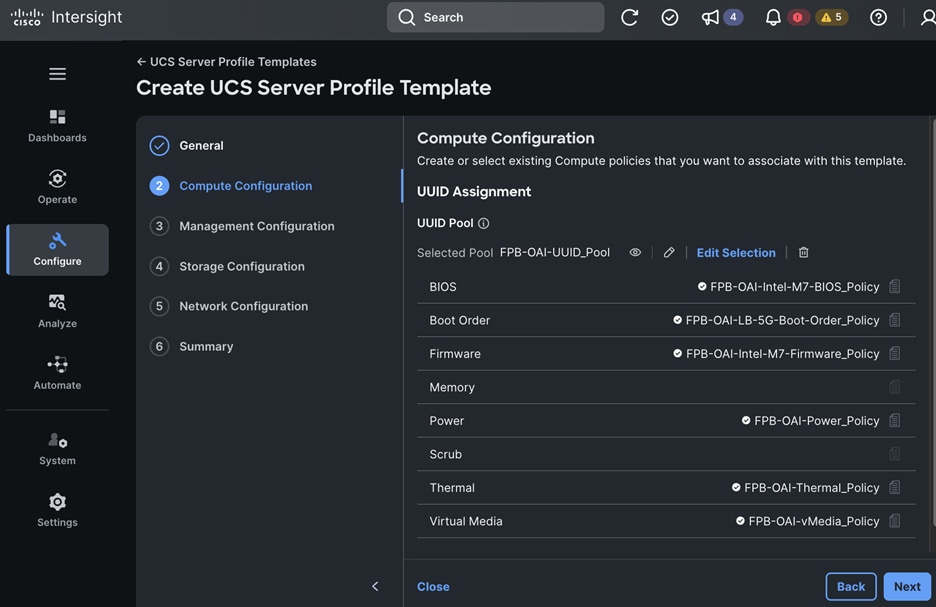
Task: Click the Memory row label
Action: pyautogui.click(x=452, y=387)
